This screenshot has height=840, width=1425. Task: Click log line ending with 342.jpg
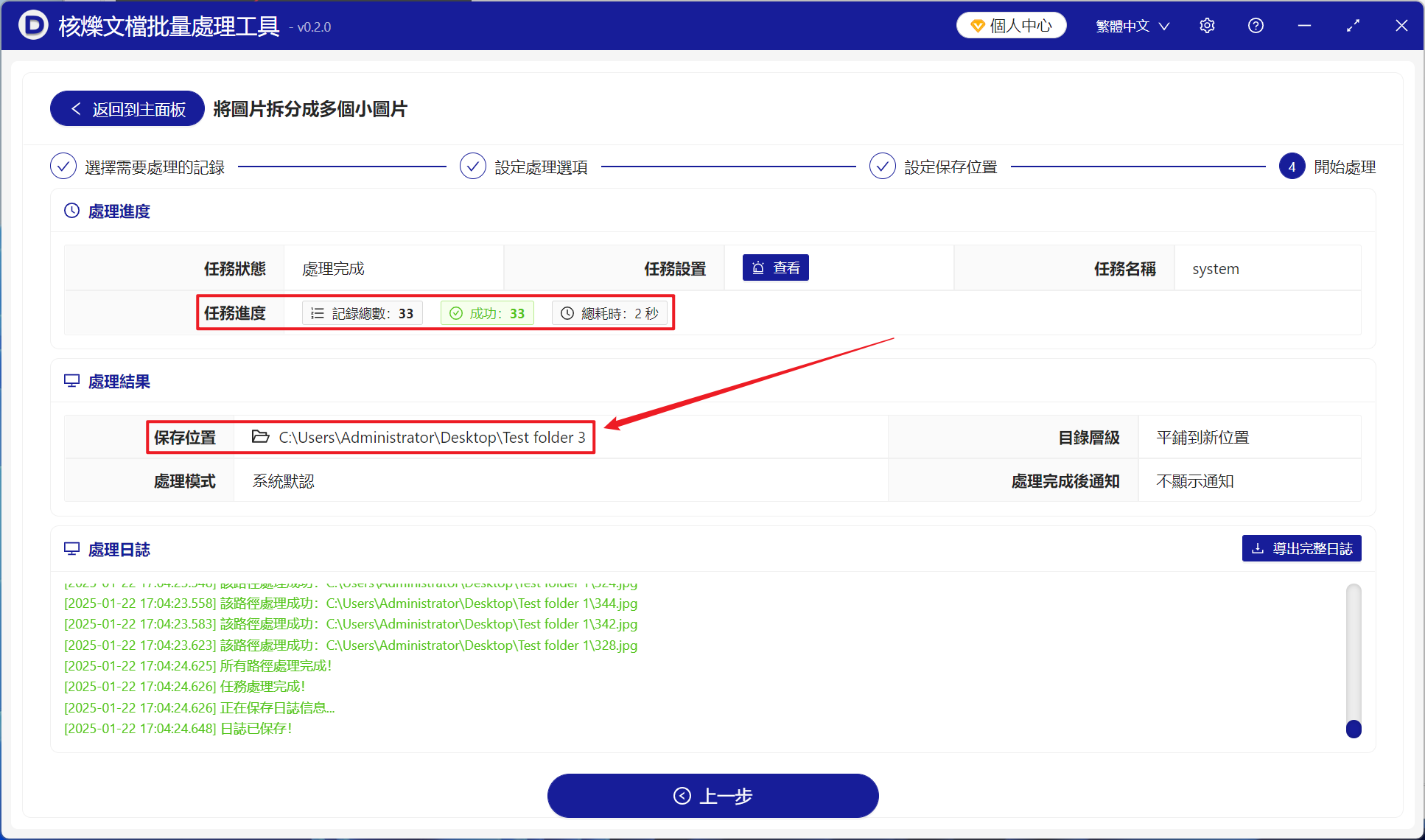click(x=351, y=624)
